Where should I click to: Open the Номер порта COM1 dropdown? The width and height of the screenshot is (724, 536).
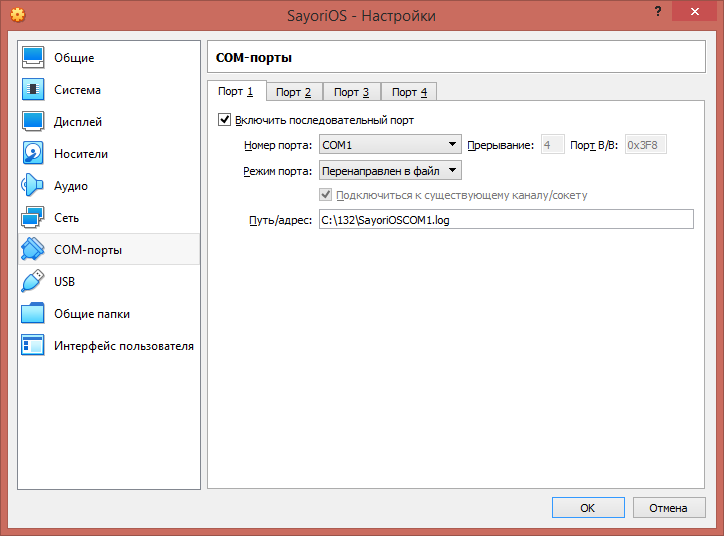[x=390, y=145]
